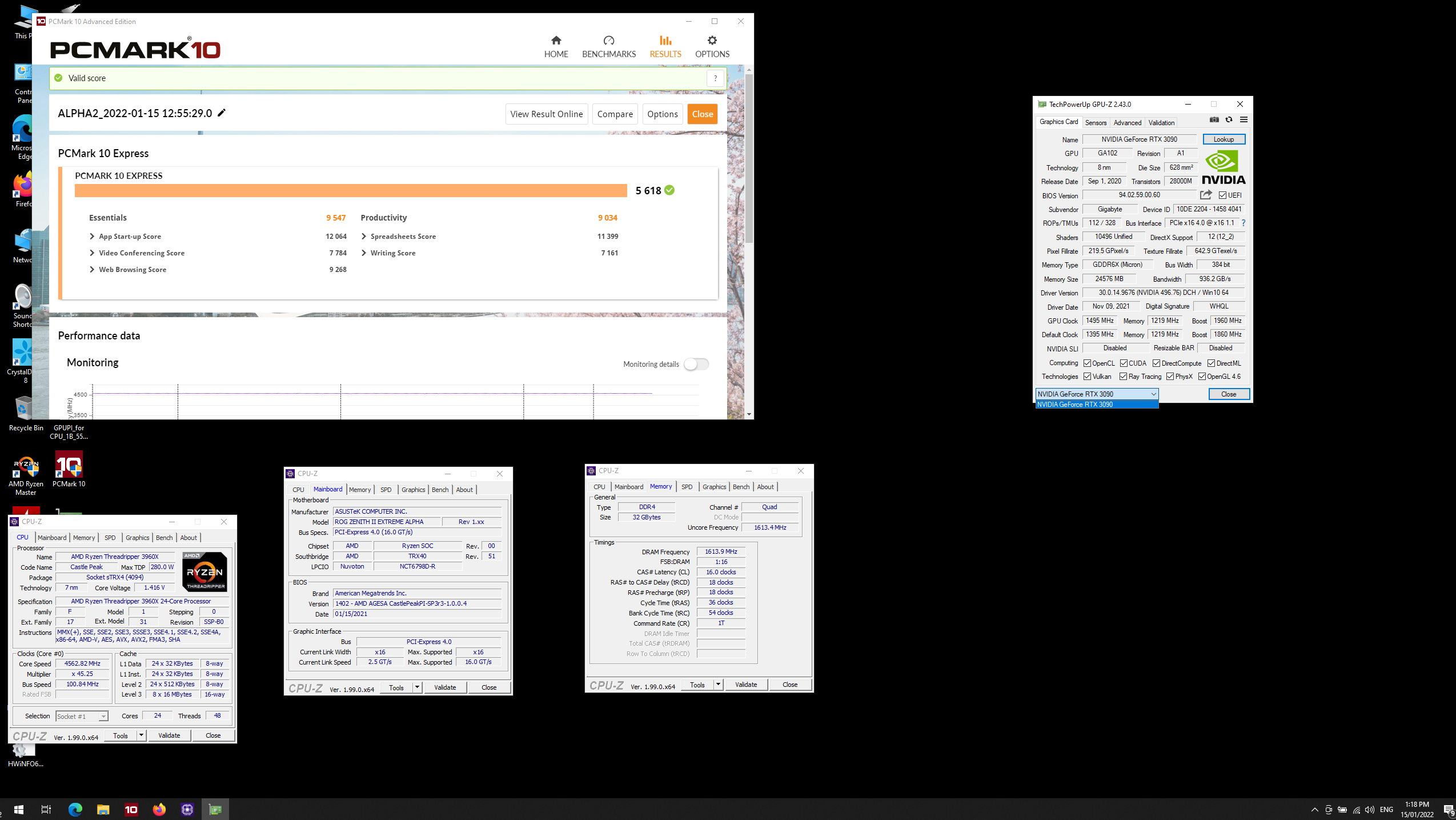Click the Bus Interface question mark in GPU-Z
The width and height of the screenshot is (1456, 820).
1244,223
